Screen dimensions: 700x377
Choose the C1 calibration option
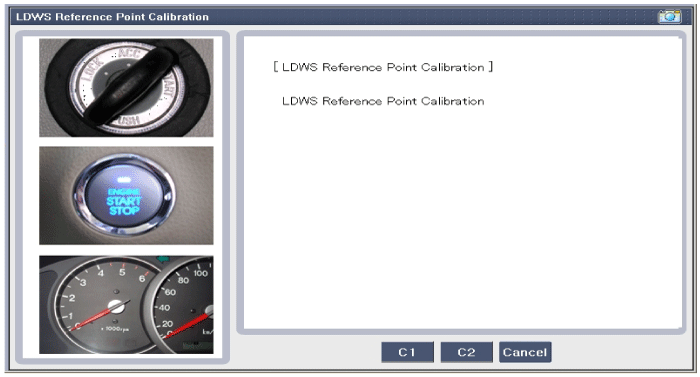point(407,352)
